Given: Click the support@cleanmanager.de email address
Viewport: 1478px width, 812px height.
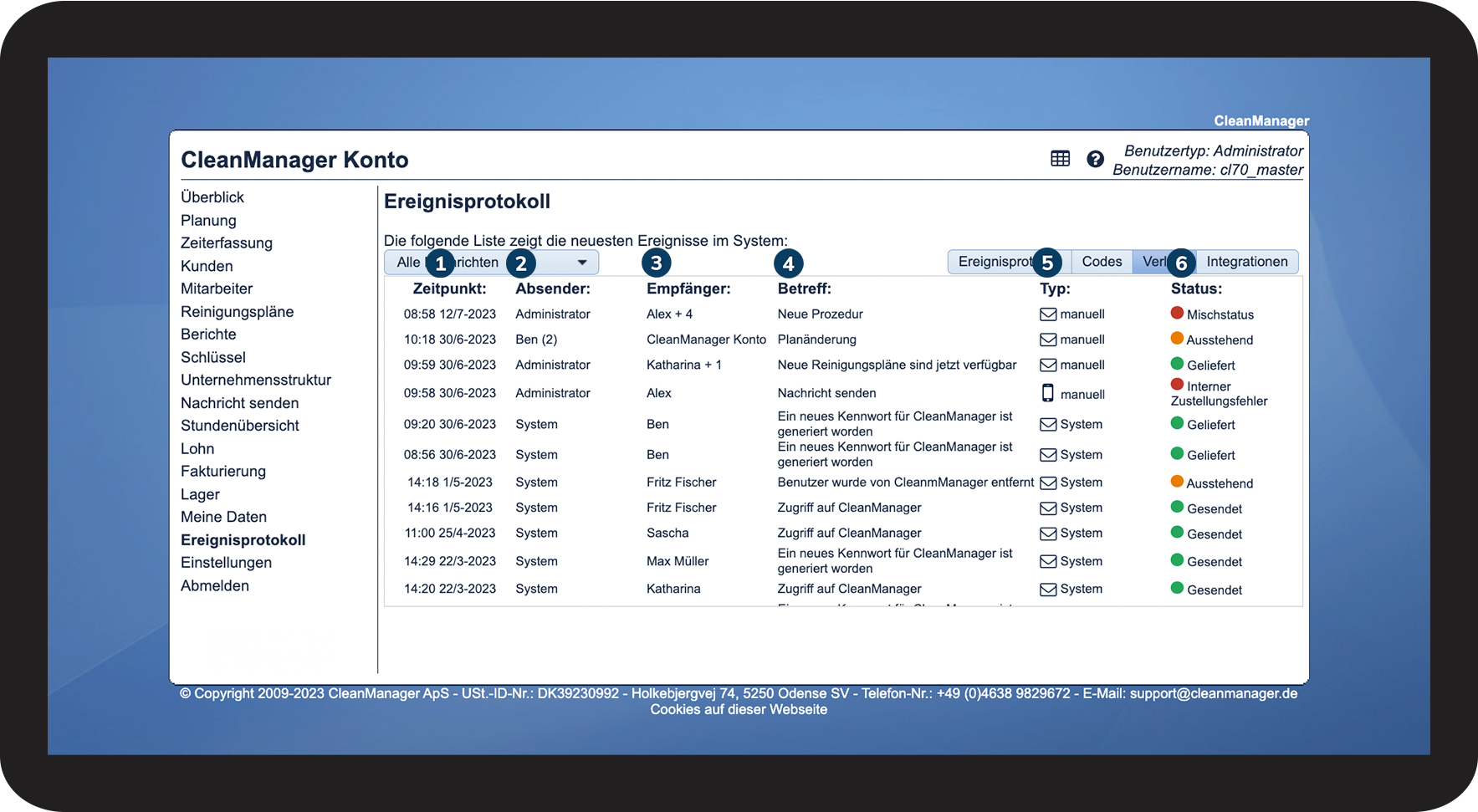Looking at the screenshot, I should (1214, 693).
